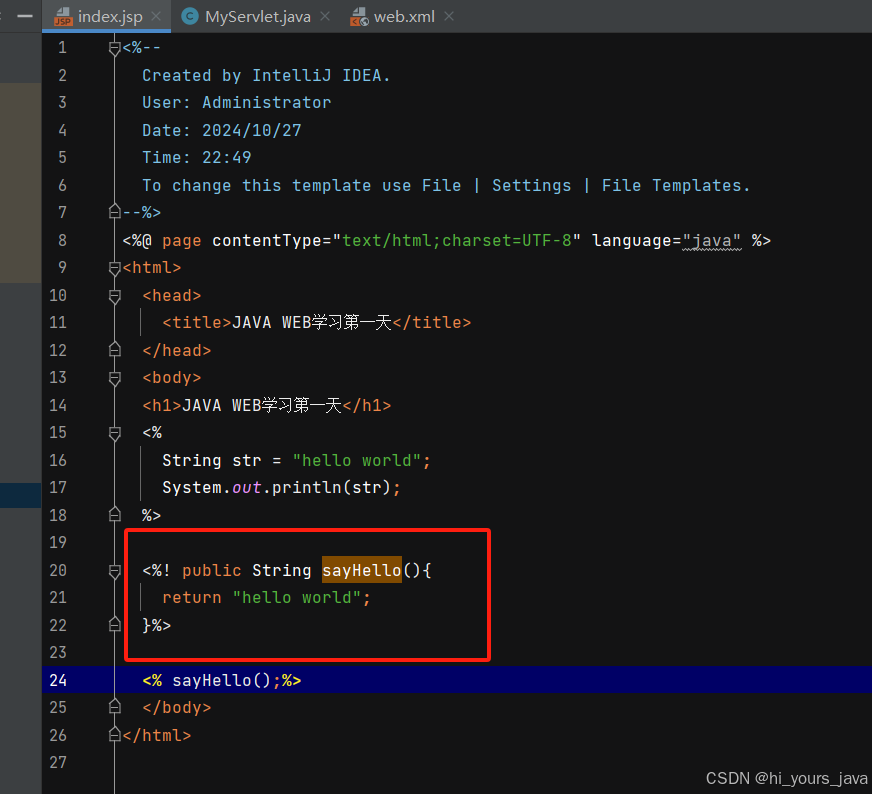Click the "hello world" string on line 21
The height and width of the screenshot is (794, 872).
pos(297,598)
